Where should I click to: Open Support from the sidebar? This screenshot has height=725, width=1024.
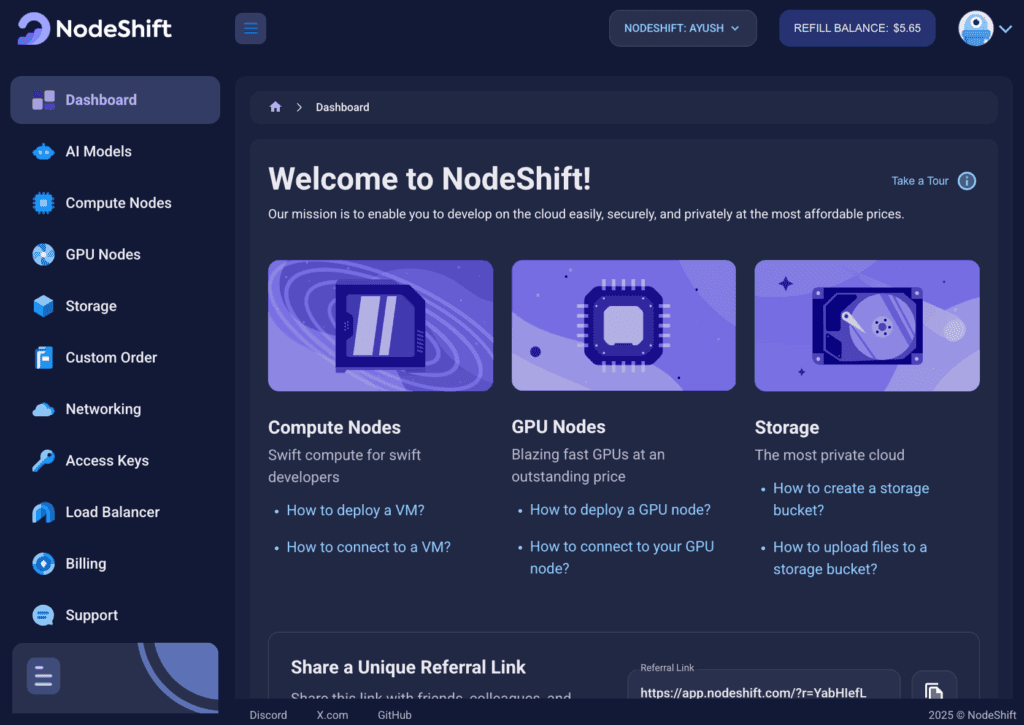(115, 615)
